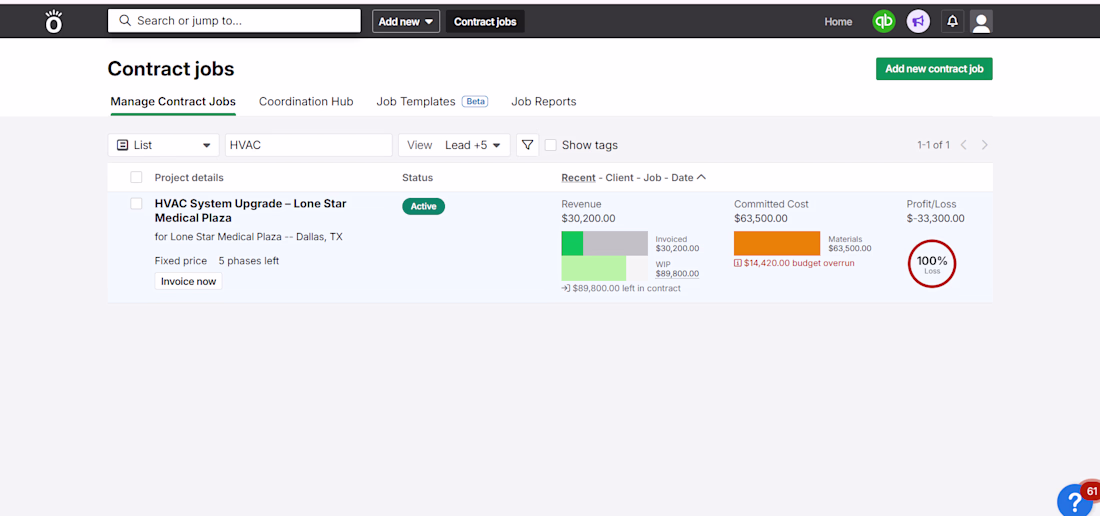Focus the Search or jump to field
1100x516 pixels.
pyautogui.click(x=234, y=21)
